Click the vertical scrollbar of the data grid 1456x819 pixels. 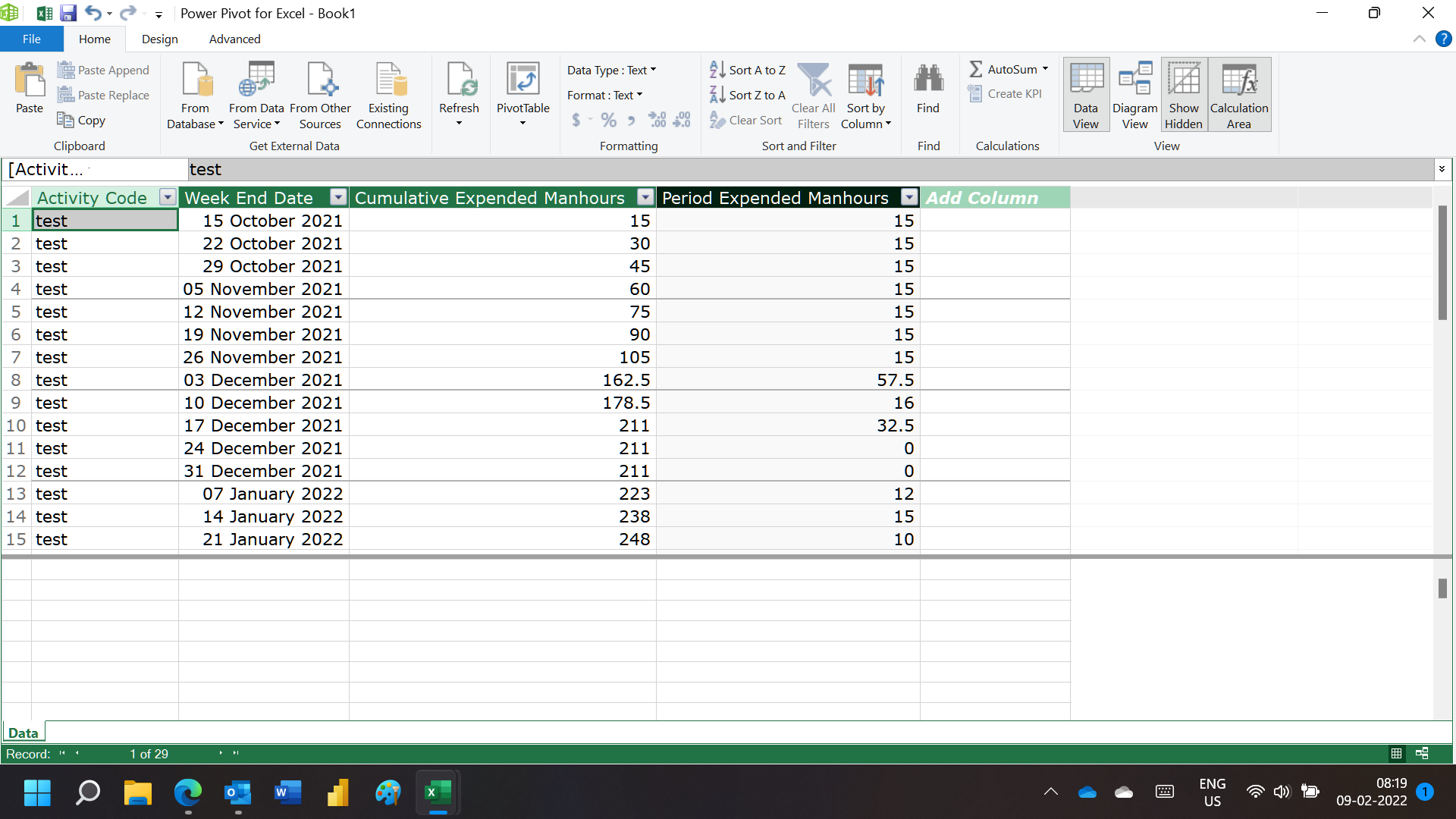(x=1442, y=262)
